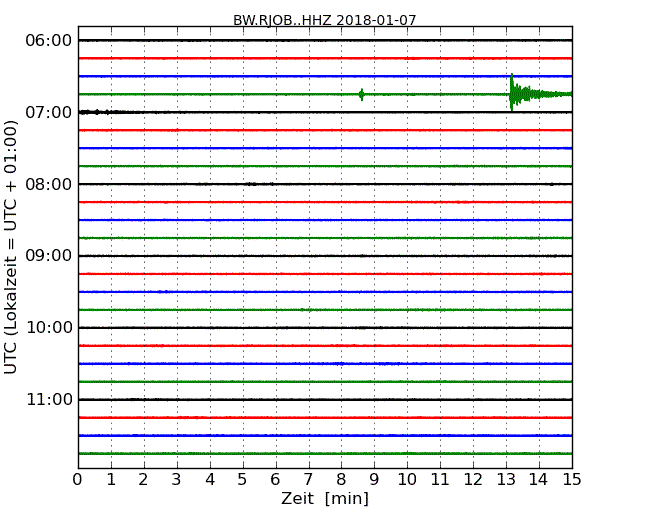Click x-axis tick label 13
This screenshot has width=650, height=520.
click(506, 479)
